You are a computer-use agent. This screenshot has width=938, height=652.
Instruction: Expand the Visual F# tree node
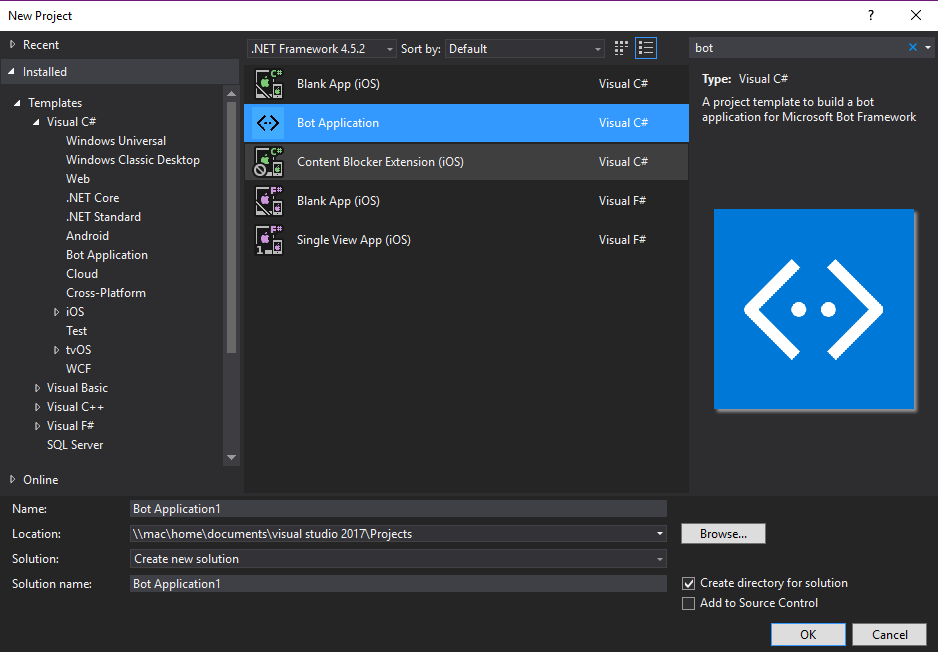(x=37, y=426)
